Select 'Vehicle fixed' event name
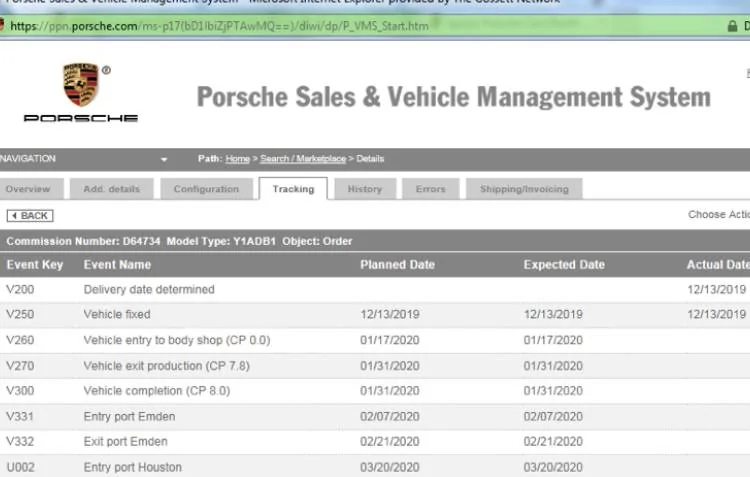Image resolution: width=750 pixels, height=477 pixels. coord(117,314)
